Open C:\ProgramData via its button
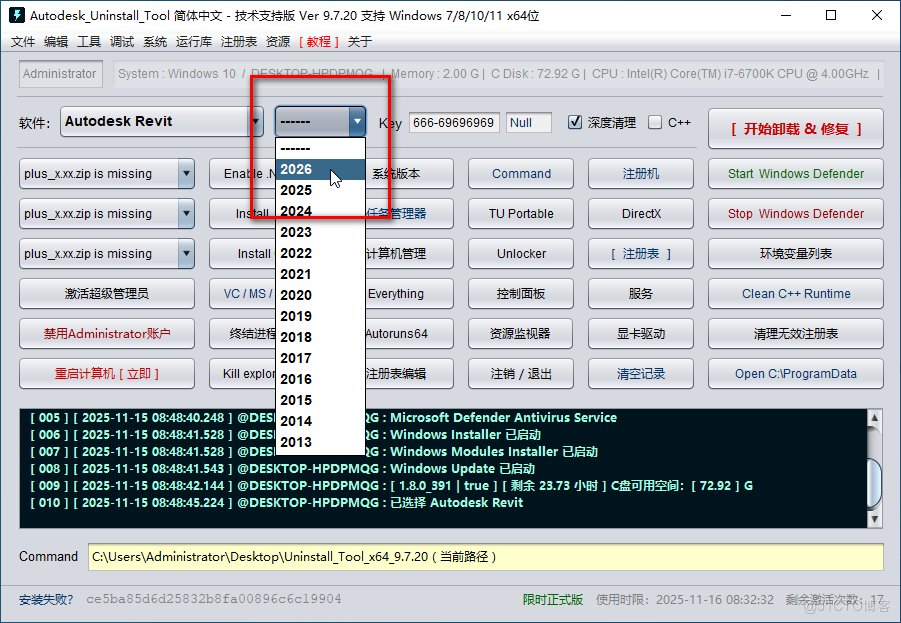Viewport: 901px width, 623px height. 795,373
